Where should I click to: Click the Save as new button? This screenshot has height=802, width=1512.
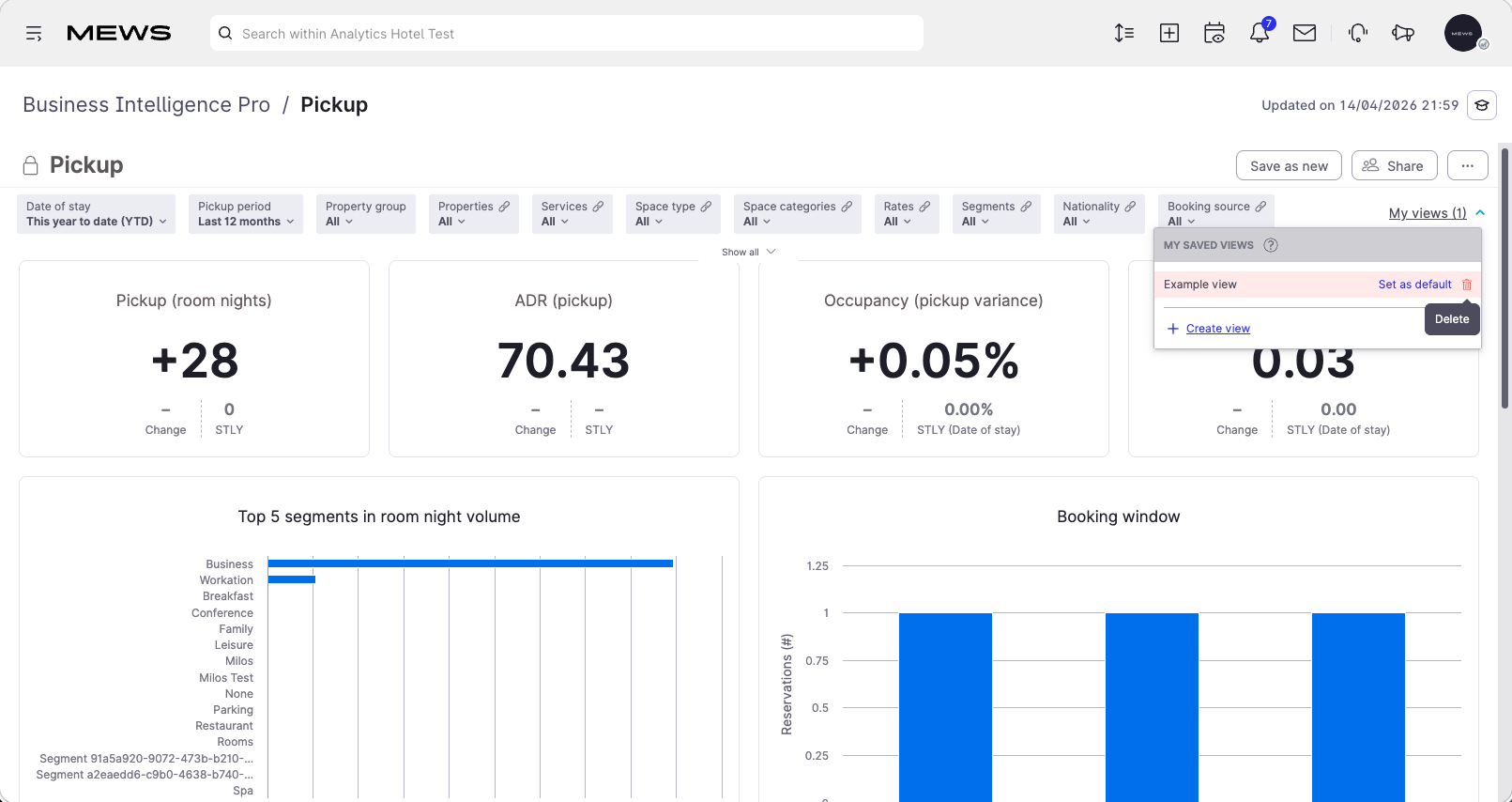coord(1289,166)
